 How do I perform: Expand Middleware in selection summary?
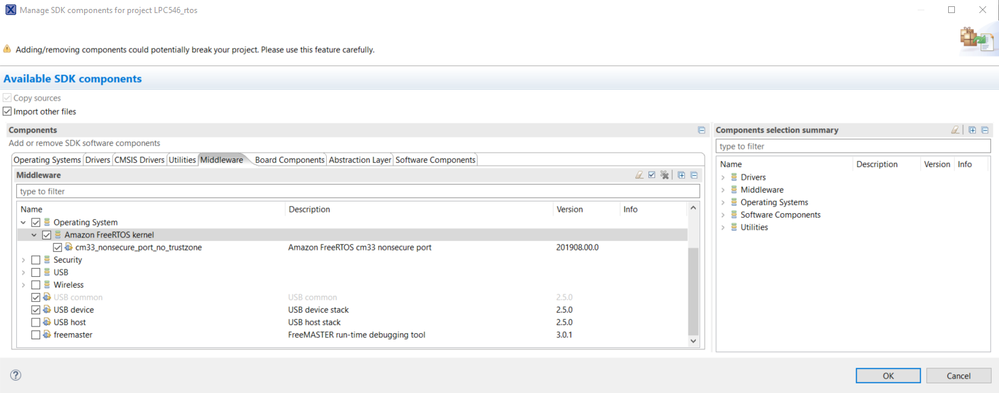723,190
